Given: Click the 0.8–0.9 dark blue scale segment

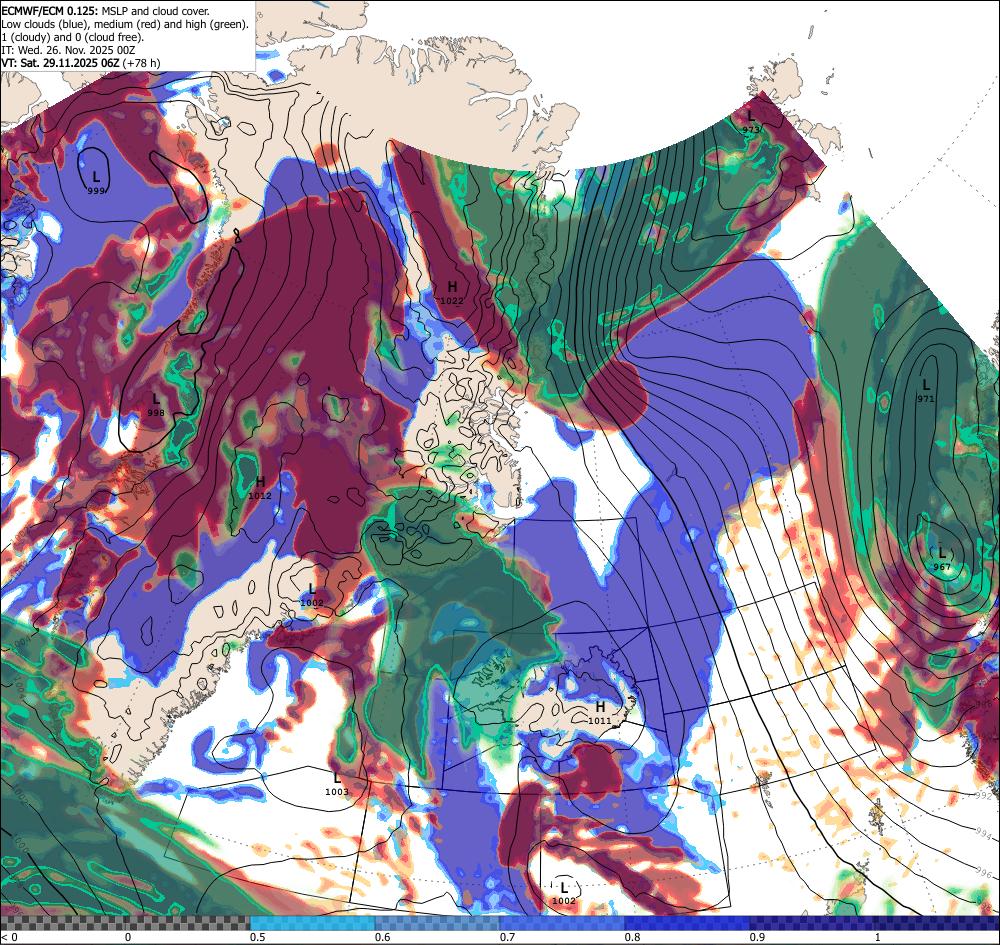Looking at the screenshot, I should [688, 923].
